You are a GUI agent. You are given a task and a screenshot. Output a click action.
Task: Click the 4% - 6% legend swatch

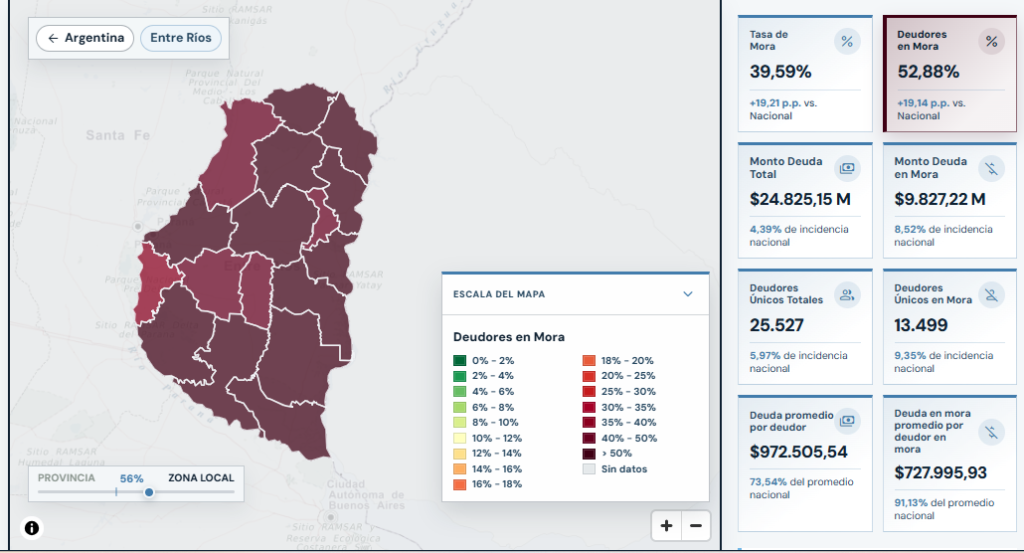[x=460, y=392]
